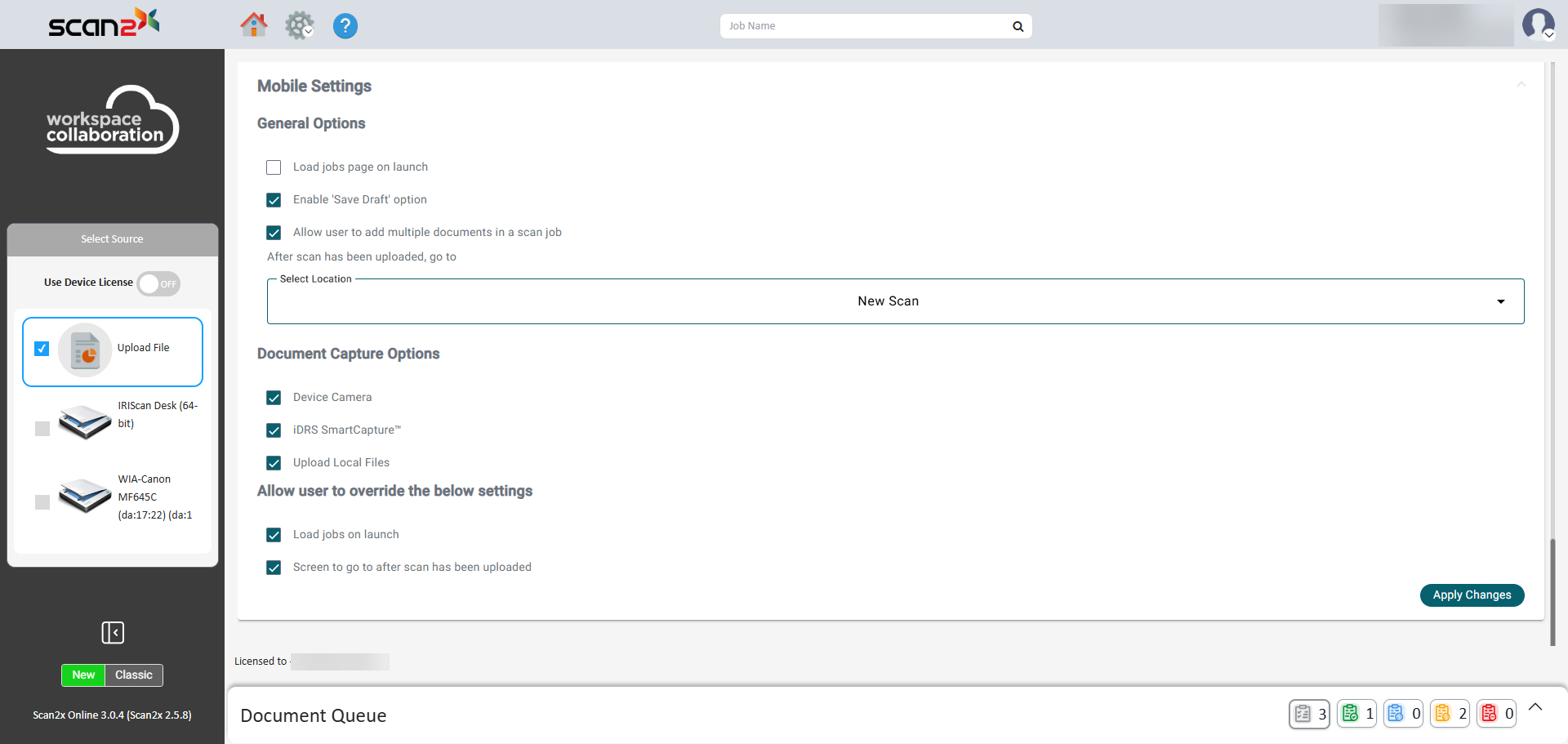The width and height of the screenshot is (1568, 744).
Task: Switch to the Classic view tab
Action: 134,675
